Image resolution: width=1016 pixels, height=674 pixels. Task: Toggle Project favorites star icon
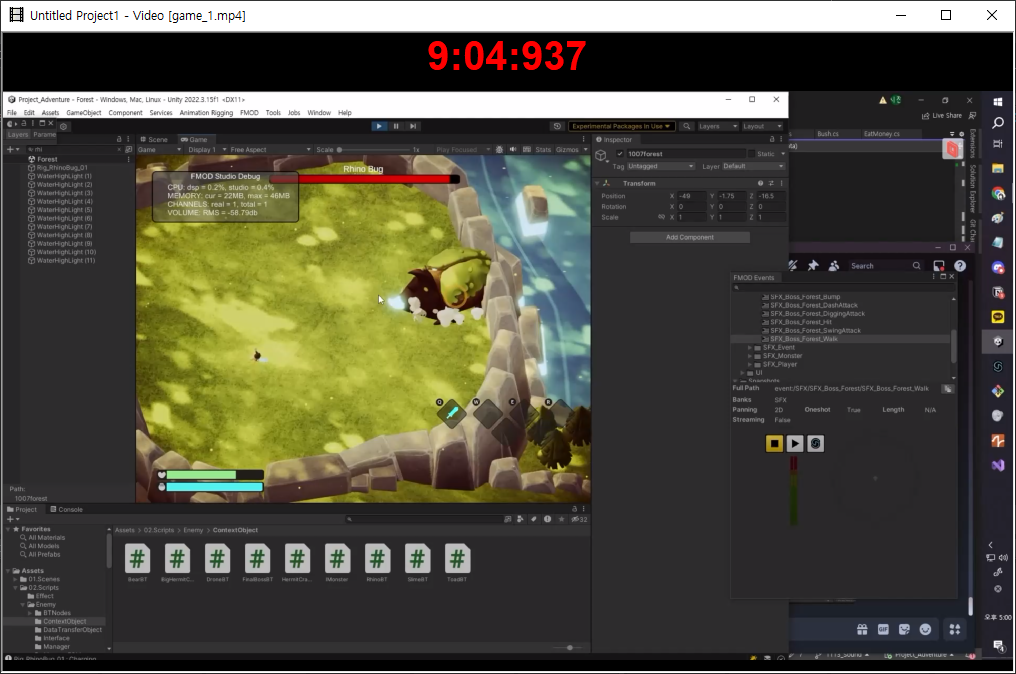pos(561,519)
